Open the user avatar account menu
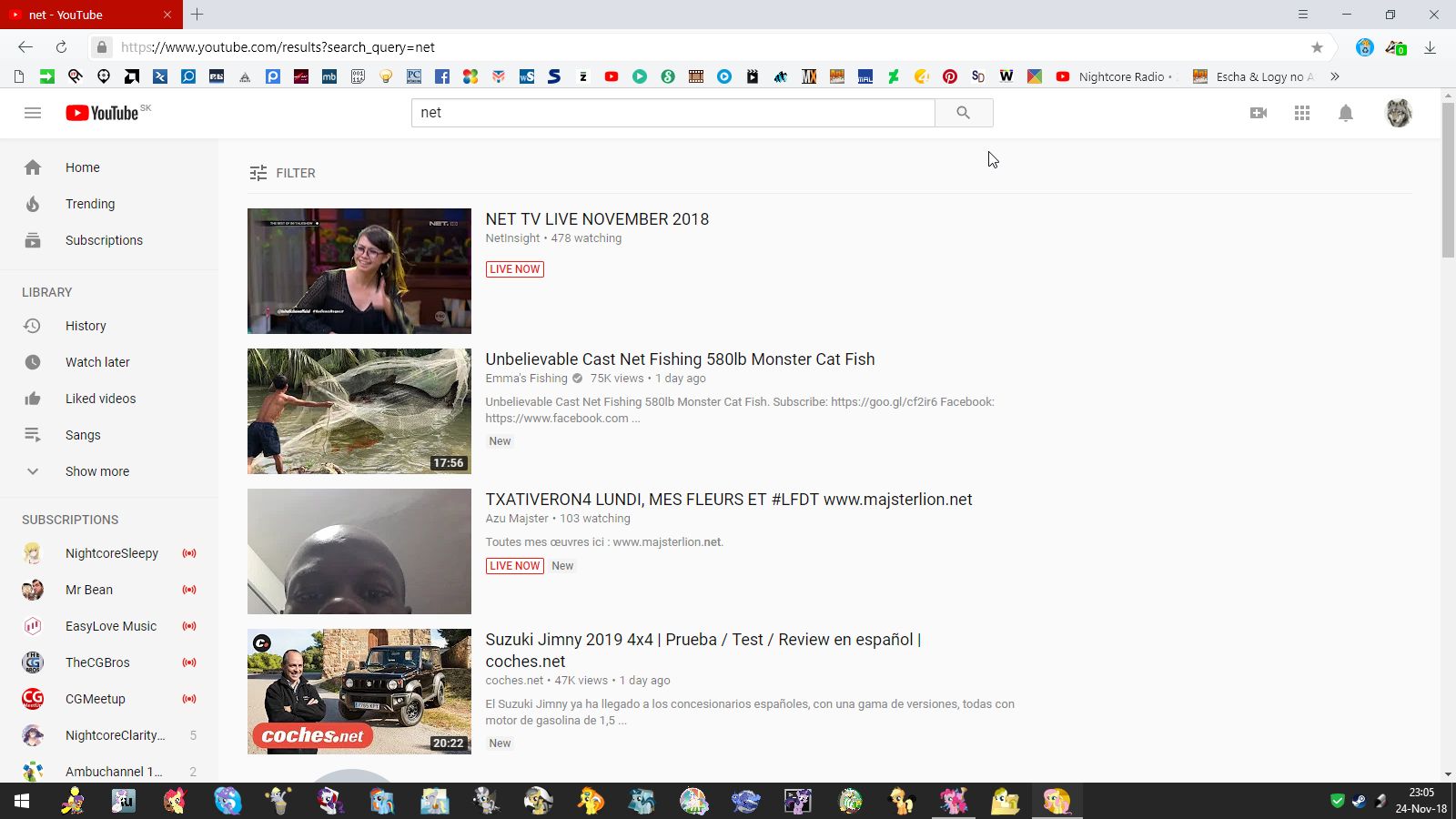 [x=1398, y=113]
